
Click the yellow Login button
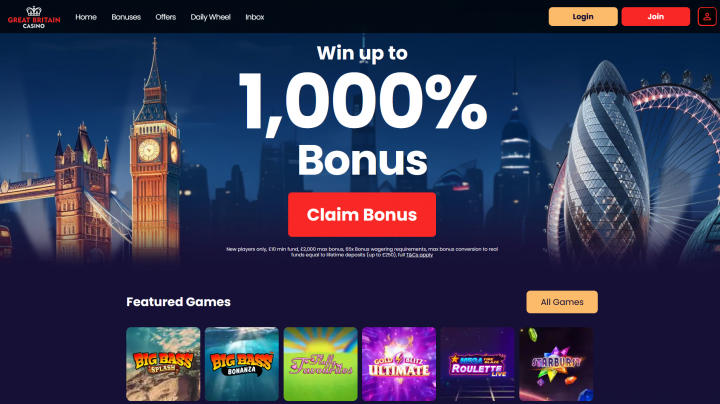(583, 17)
